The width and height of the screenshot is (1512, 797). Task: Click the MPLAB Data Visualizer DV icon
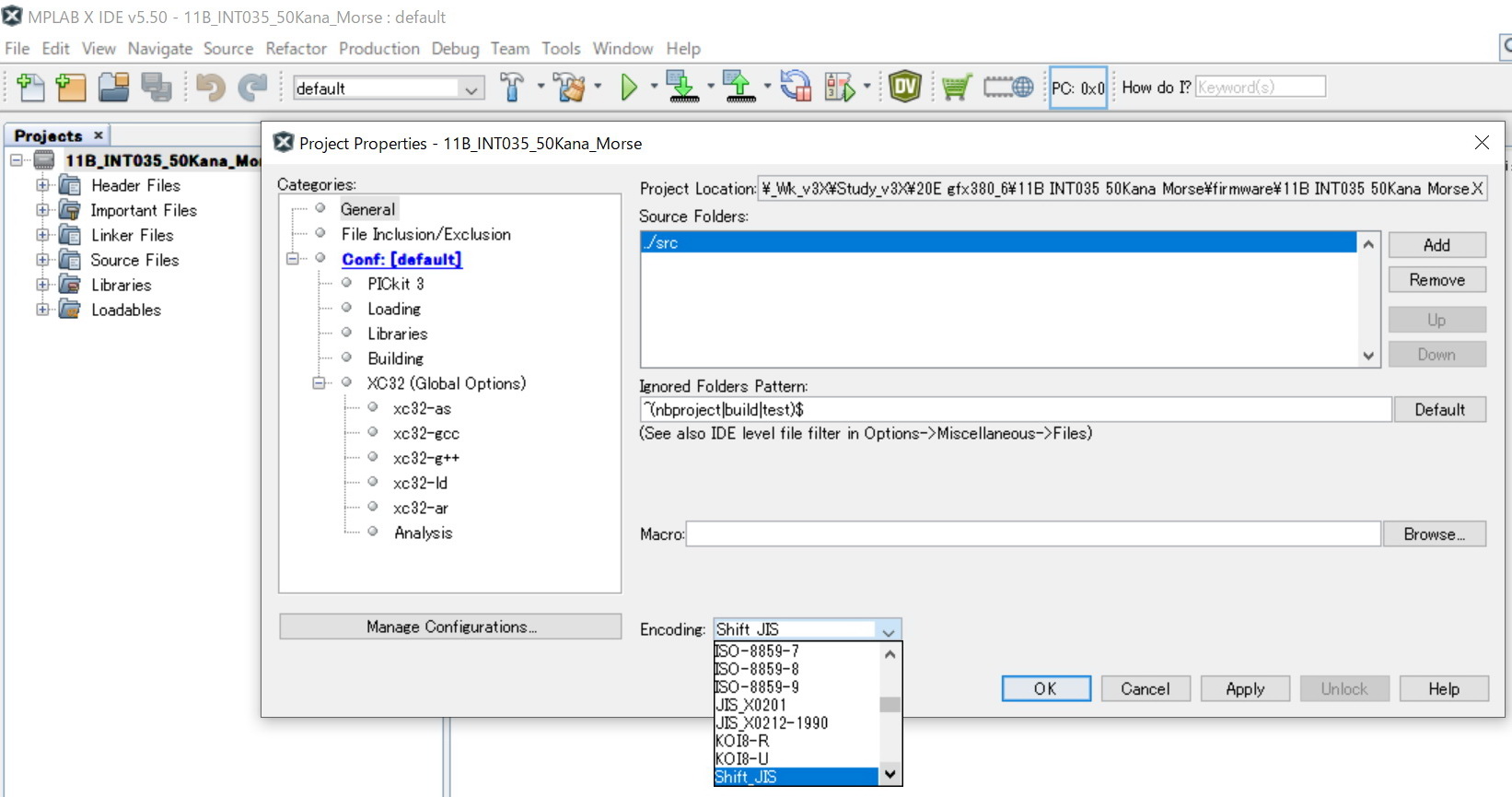click(905, 87)
